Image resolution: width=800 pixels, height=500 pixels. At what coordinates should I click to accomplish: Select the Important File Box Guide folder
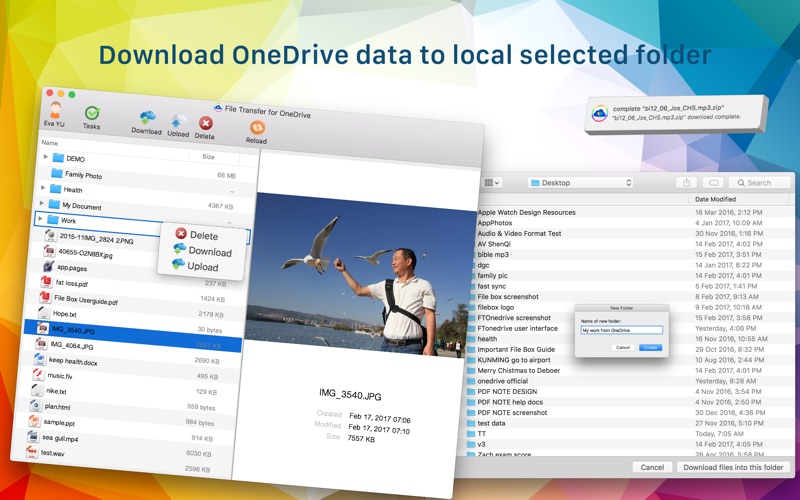pyautogui.click(x=516, y=349)
